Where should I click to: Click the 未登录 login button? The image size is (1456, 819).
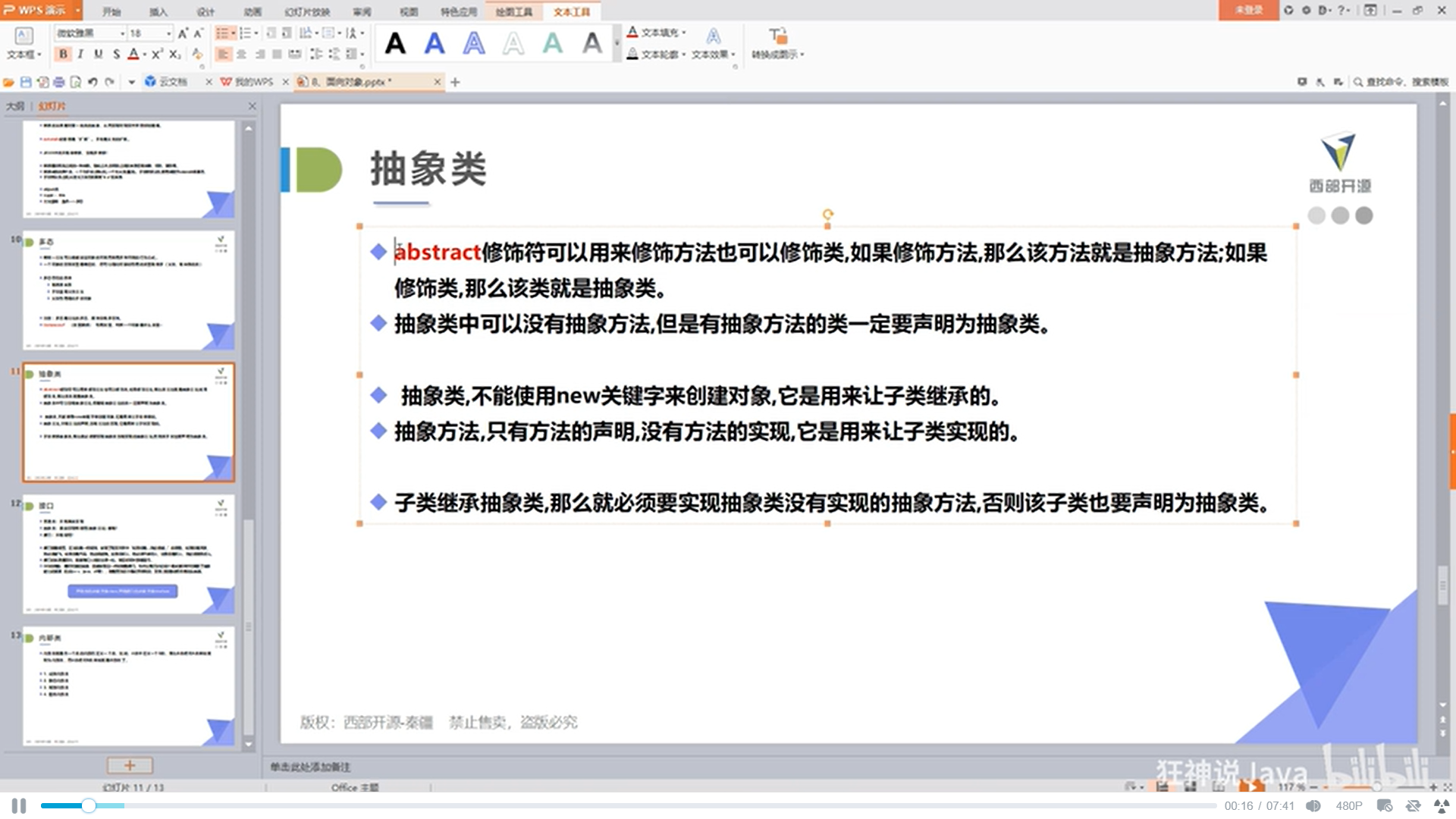click(1248, 10)
